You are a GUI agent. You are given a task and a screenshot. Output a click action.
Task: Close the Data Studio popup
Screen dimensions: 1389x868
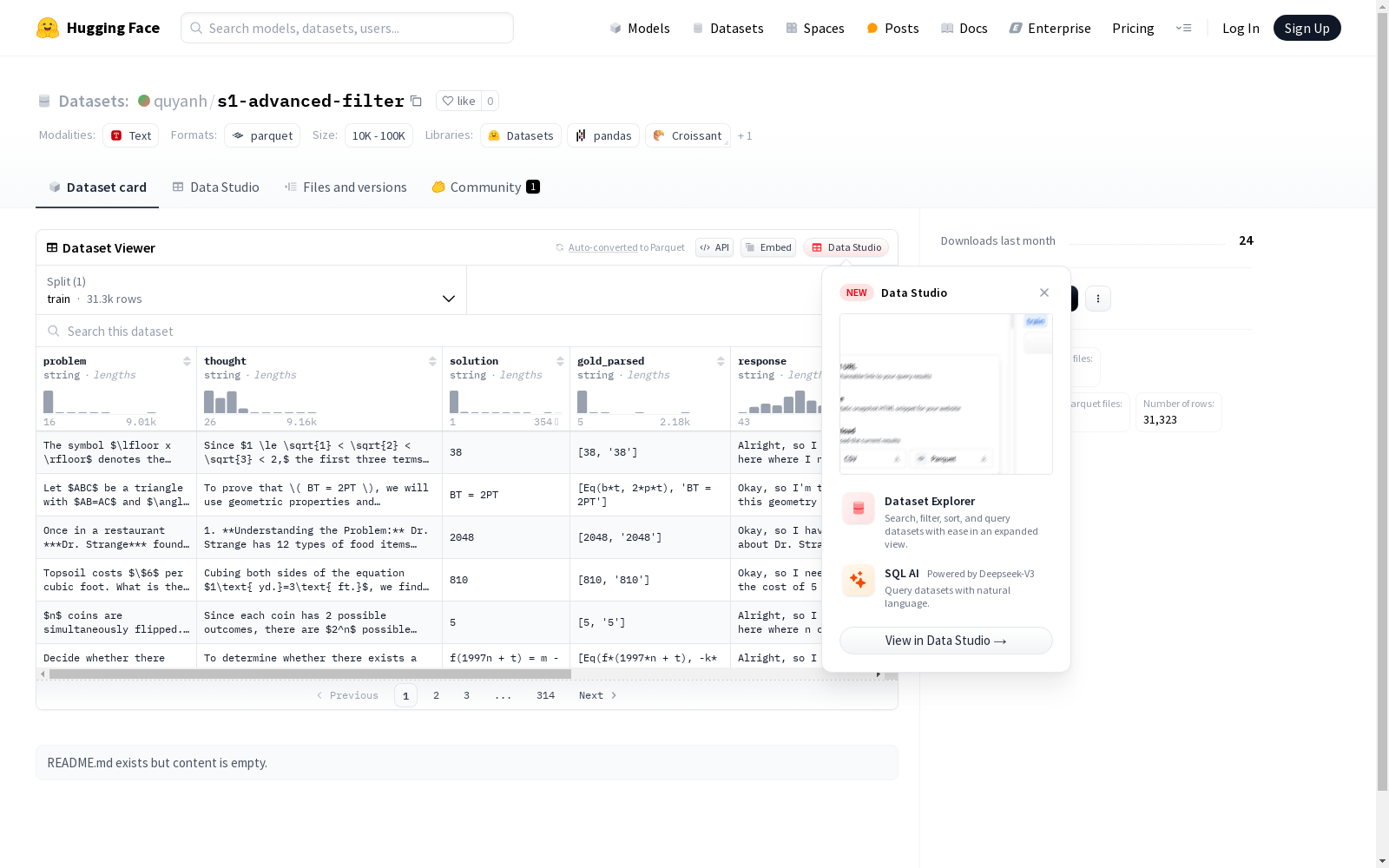1044,293
